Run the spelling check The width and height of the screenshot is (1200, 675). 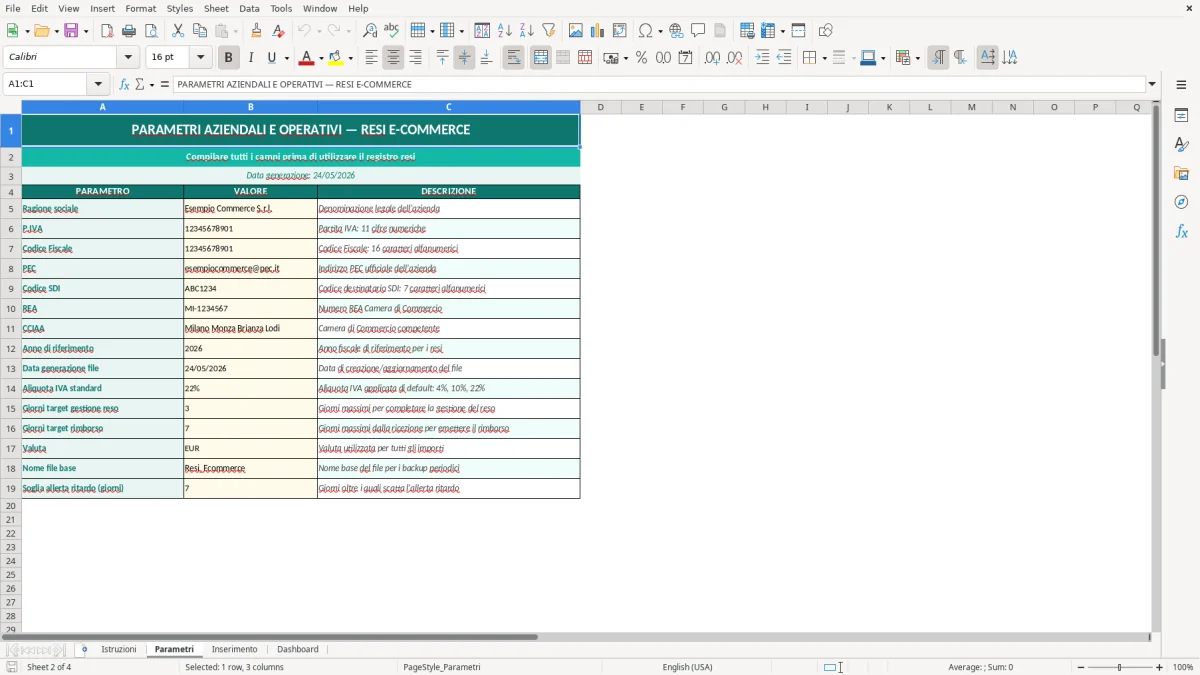tap(391, 31)
